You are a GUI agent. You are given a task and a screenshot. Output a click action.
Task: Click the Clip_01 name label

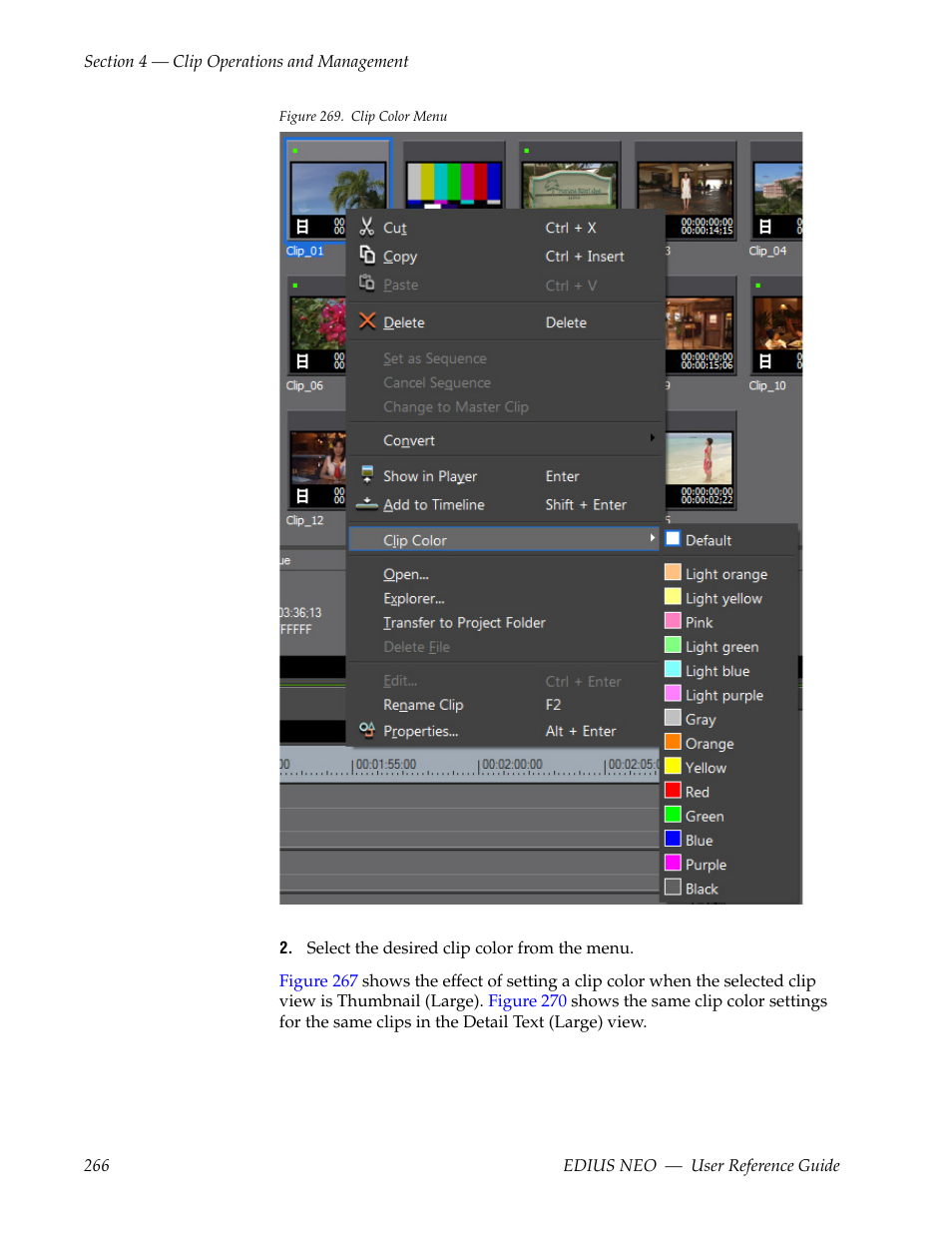tap(304, 252)
